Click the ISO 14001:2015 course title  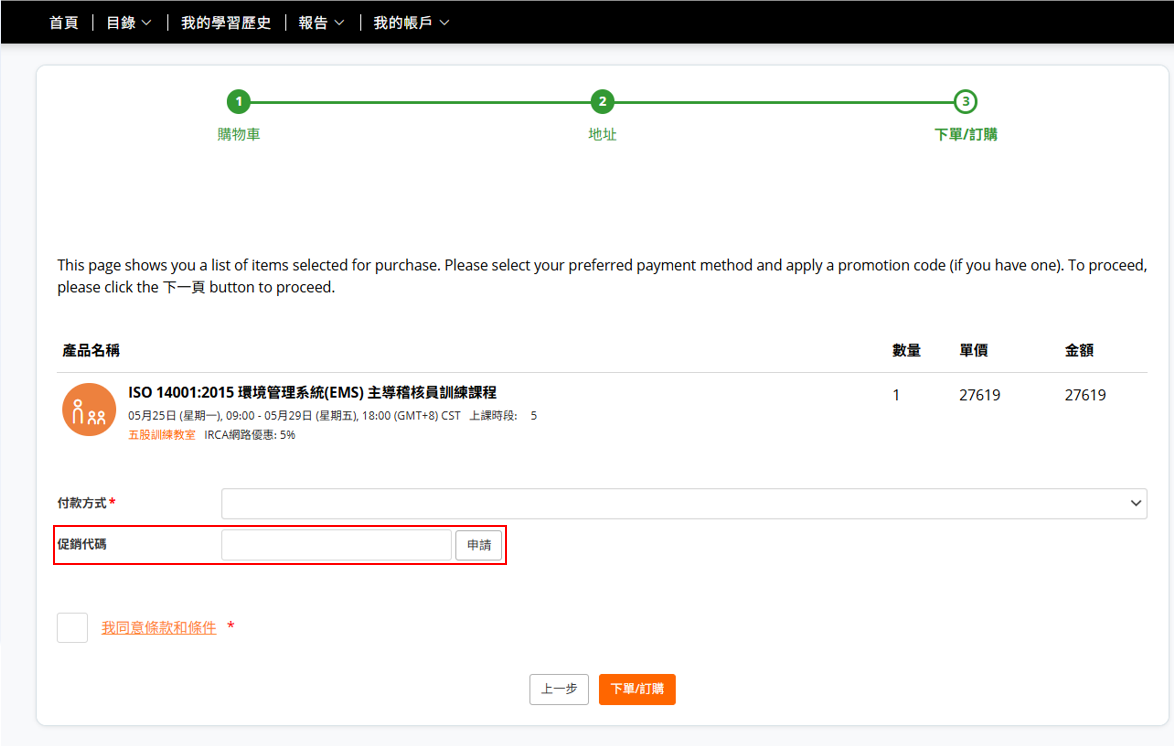pyautogui.click(x=312, y=393)
